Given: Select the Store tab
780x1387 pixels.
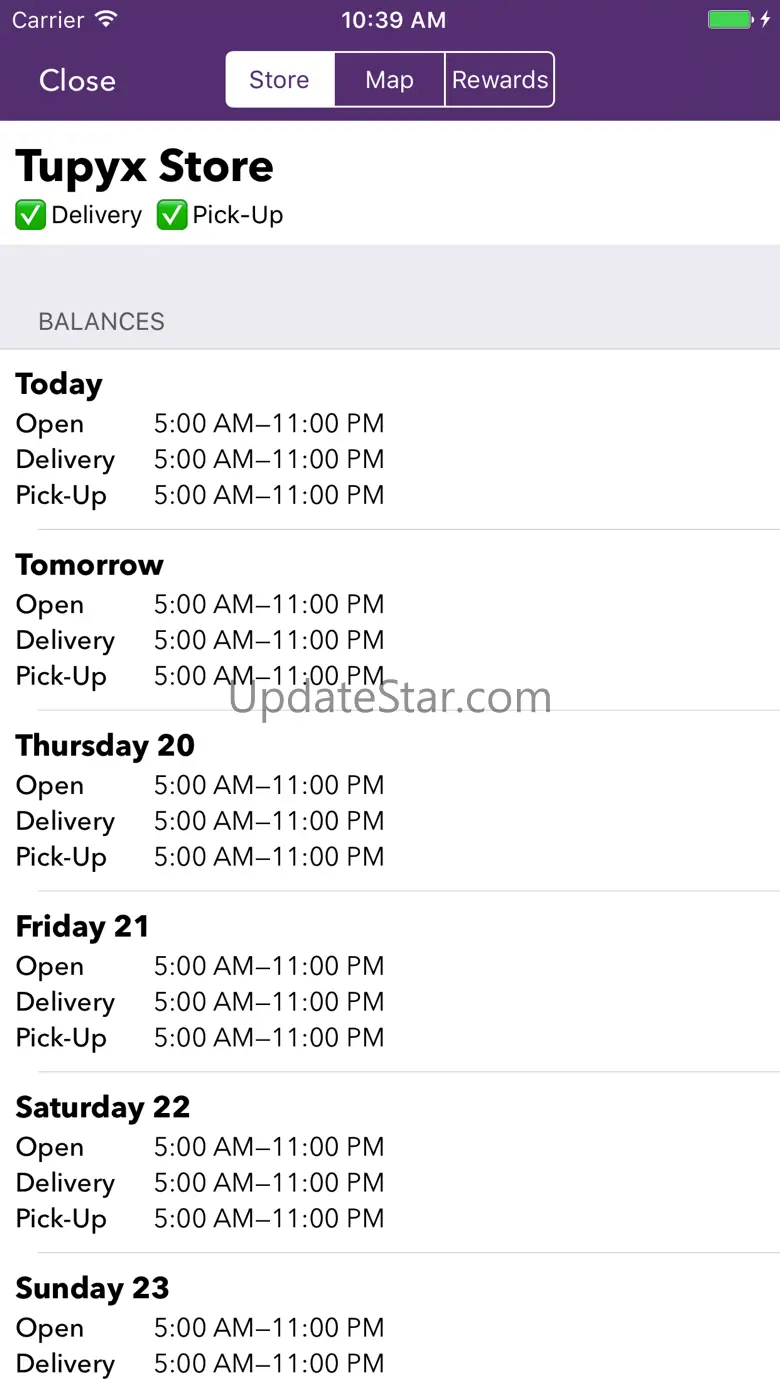Looking at the screenshot, I should pyautogui.click(x=279, y=80).
